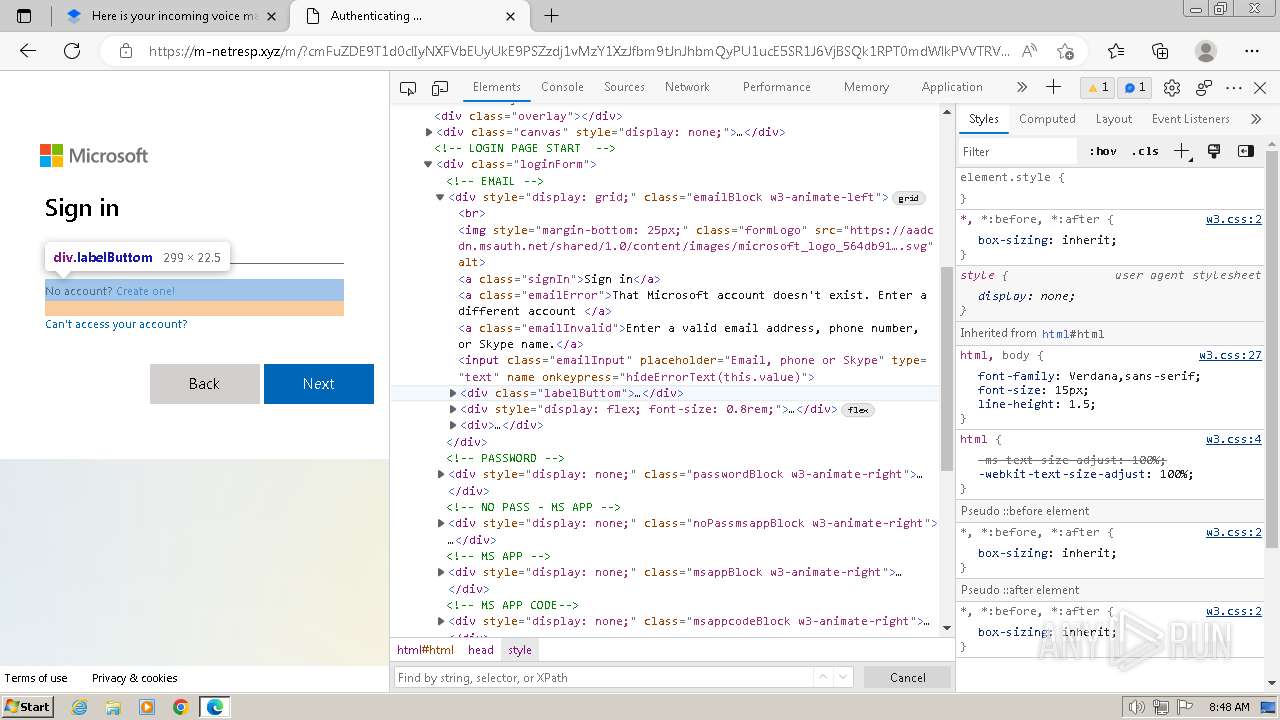The width and height of the screenshot is (1280, 720).
Task: Collapse the loginForm div node
Action: (x=429, y=164)
